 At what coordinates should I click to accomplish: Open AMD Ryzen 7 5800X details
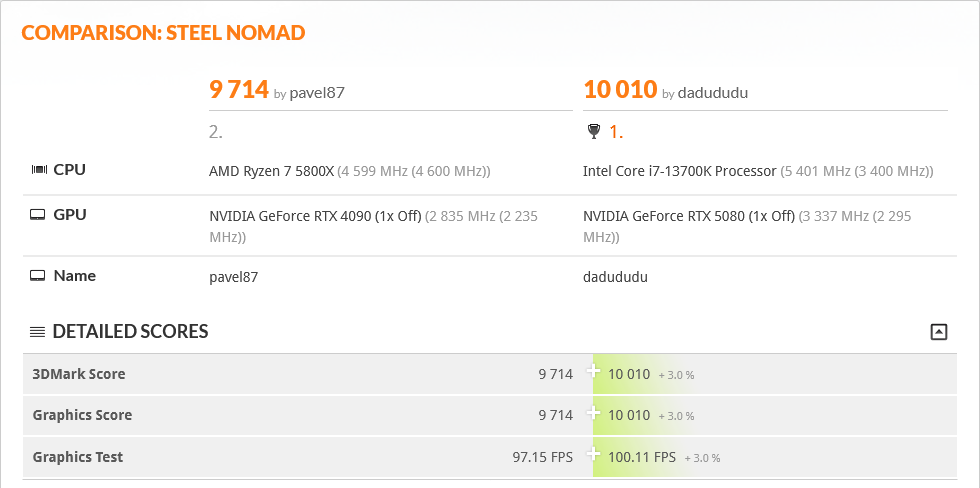(271, 171)
